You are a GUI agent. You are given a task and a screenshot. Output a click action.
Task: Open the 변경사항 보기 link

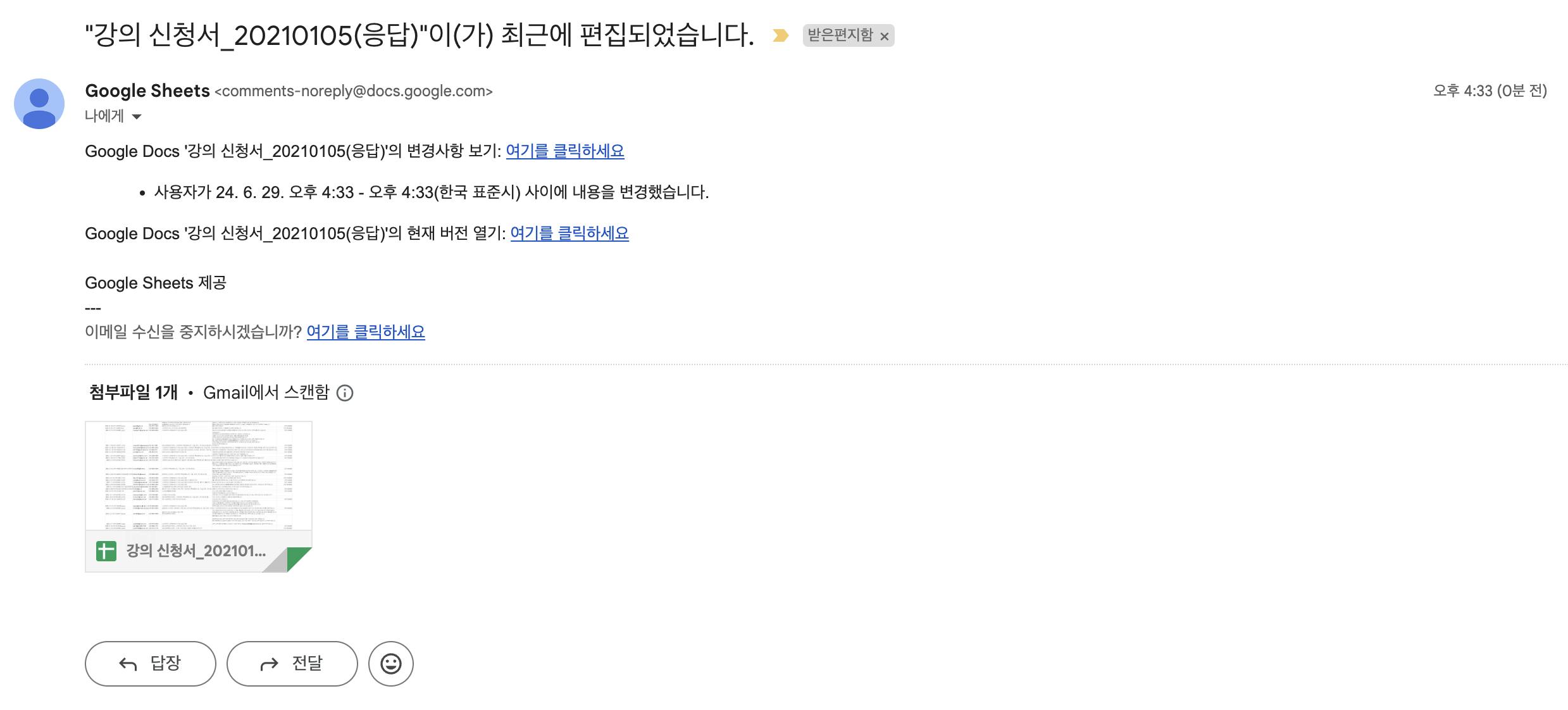[x=564, y=151]
